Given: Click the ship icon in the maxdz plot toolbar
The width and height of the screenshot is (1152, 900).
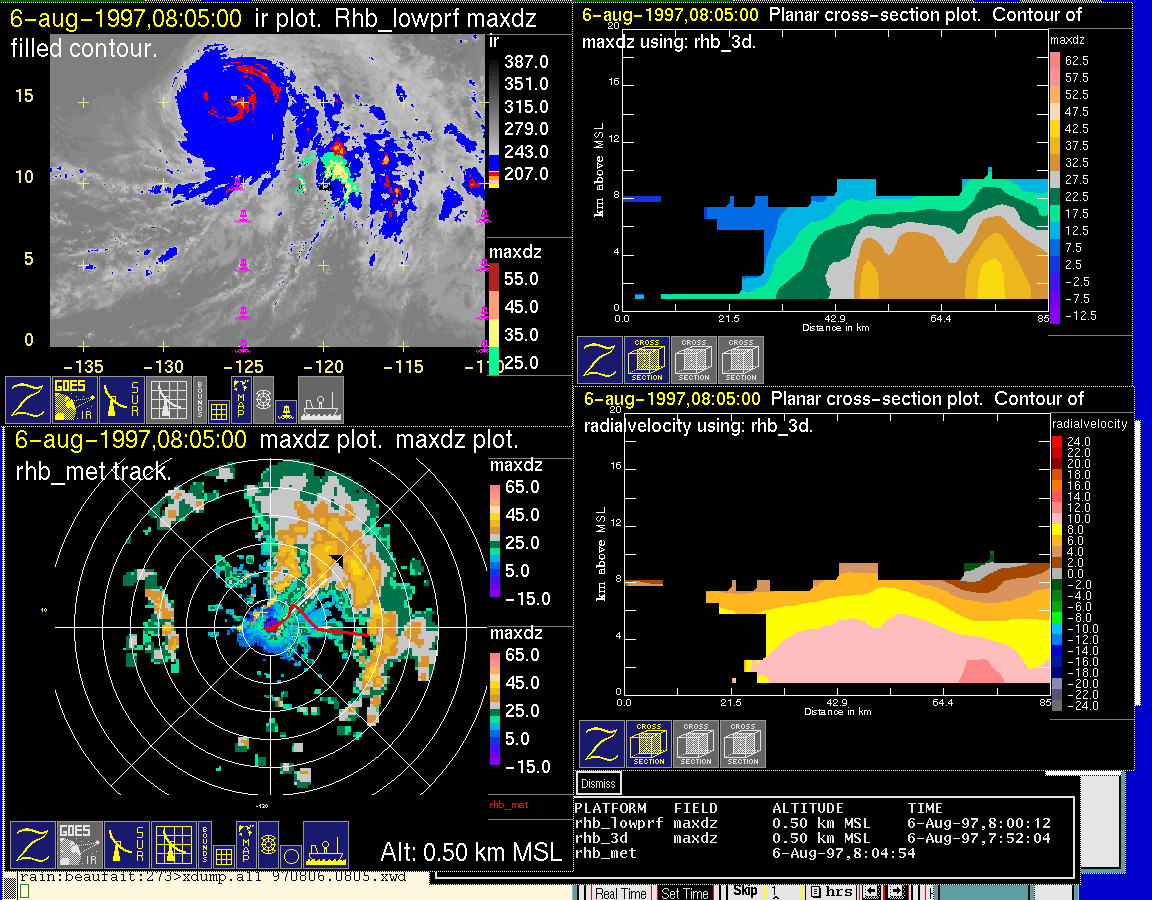Looking at the screenshot, I should (326, 845).
